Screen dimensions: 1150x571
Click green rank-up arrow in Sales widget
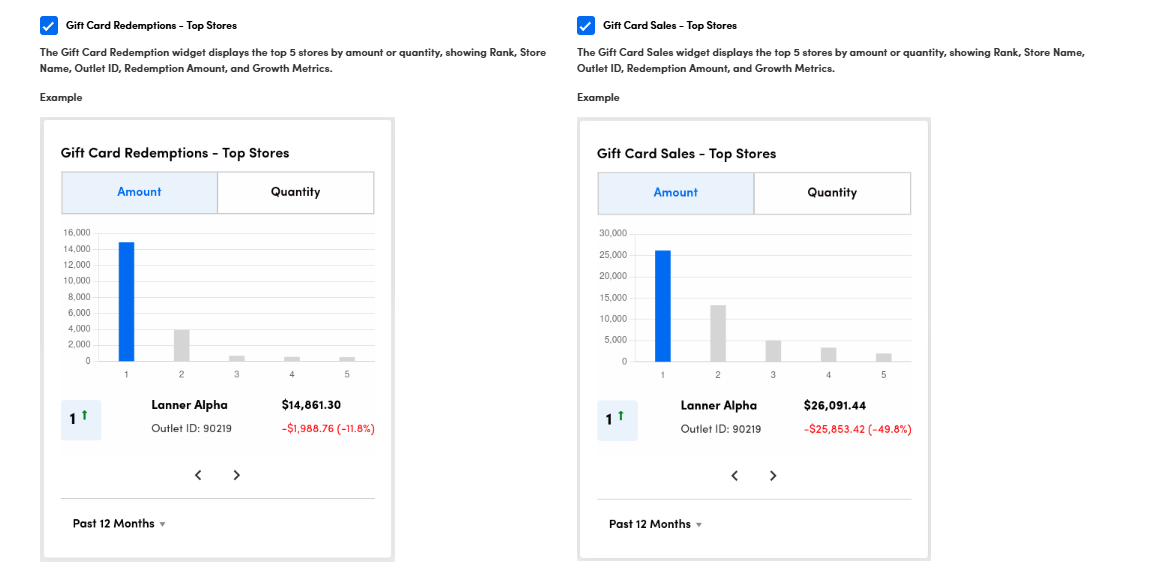(621, 415)
